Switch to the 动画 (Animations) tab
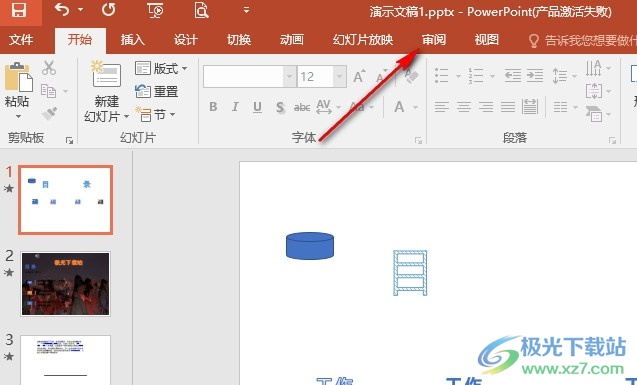 point(292,40)
